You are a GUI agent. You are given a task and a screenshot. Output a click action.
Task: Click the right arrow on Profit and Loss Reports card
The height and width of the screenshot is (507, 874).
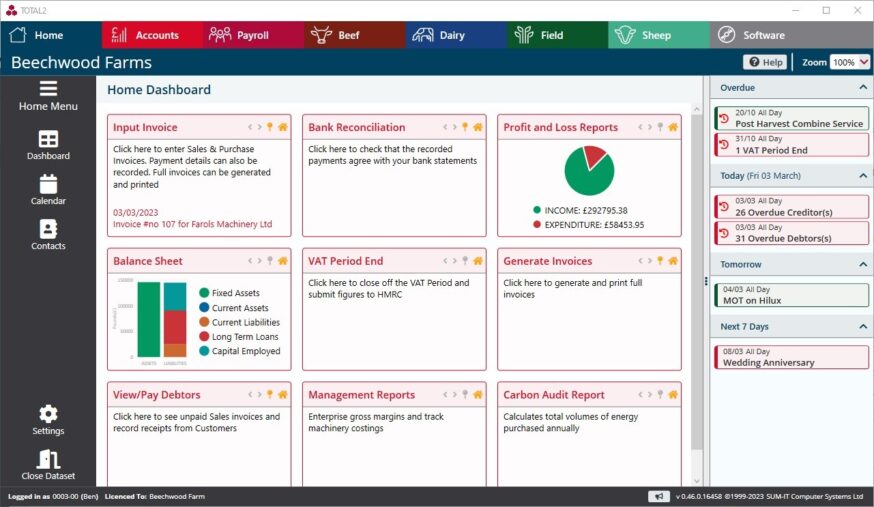pyautogui.click(x=649, y=128)
